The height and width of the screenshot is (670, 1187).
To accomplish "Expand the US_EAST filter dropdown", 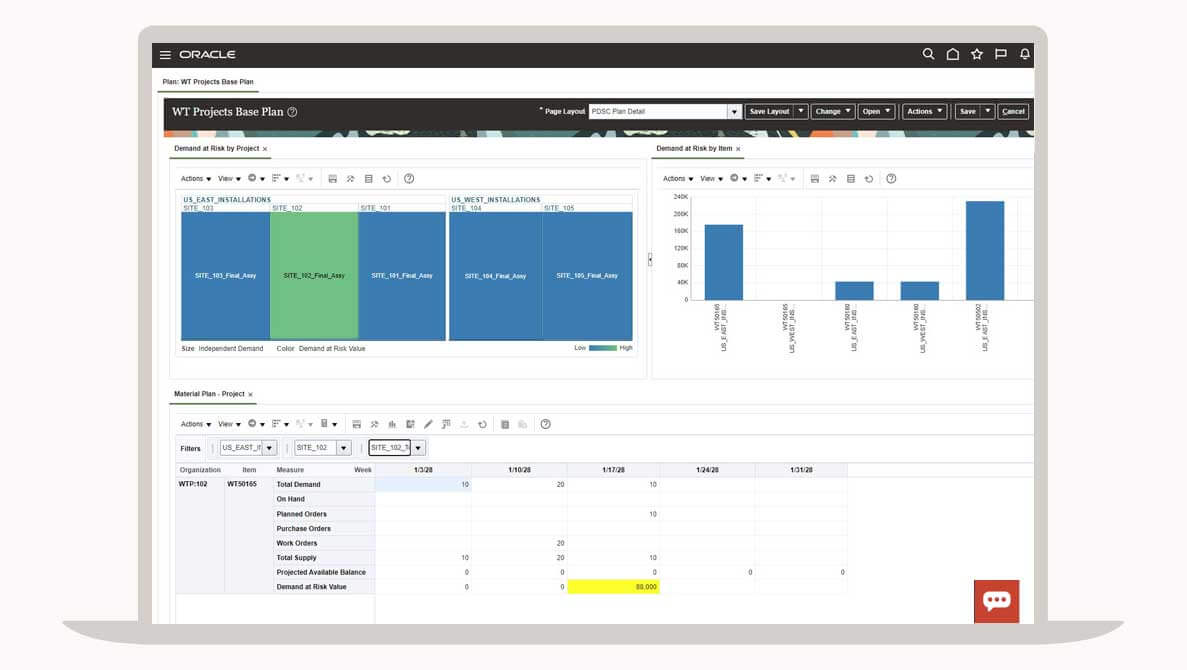I will click(x=269, y=448).
